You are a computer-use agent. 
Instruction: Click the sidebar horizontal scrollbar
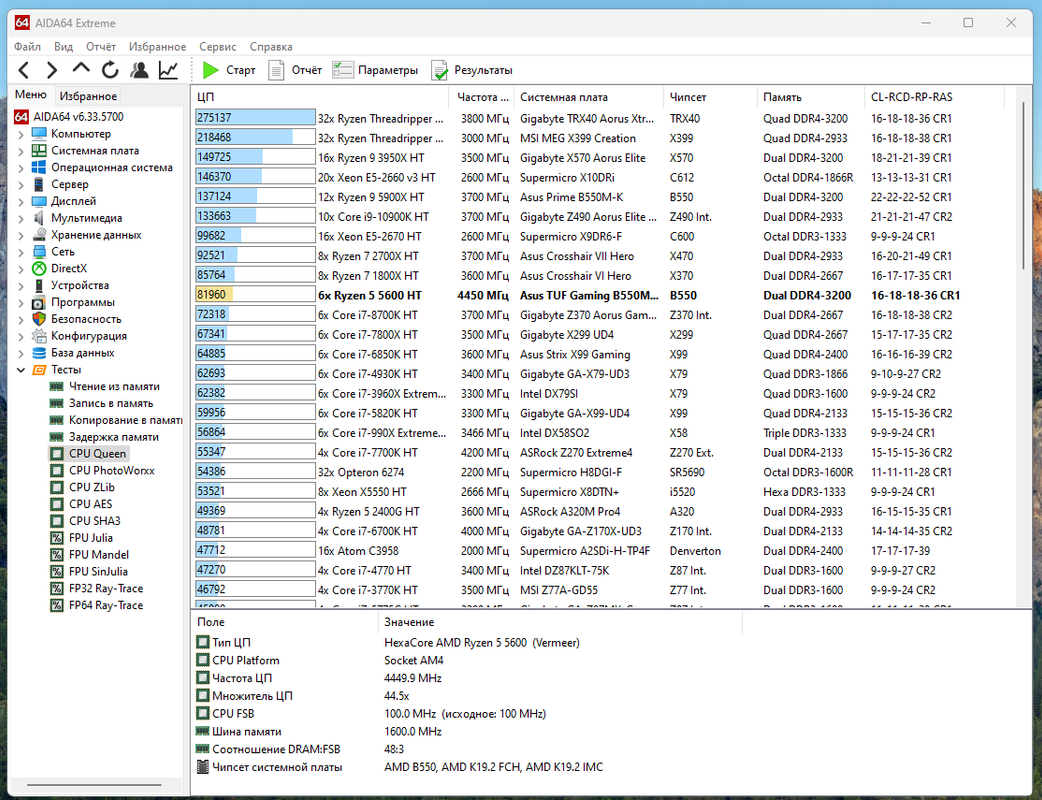coord(94,785)
